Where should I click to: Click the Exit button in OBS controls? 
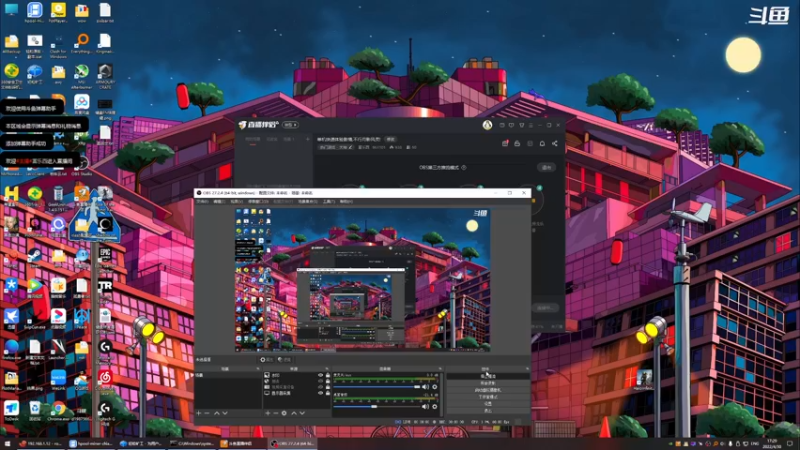click(488, 410)
